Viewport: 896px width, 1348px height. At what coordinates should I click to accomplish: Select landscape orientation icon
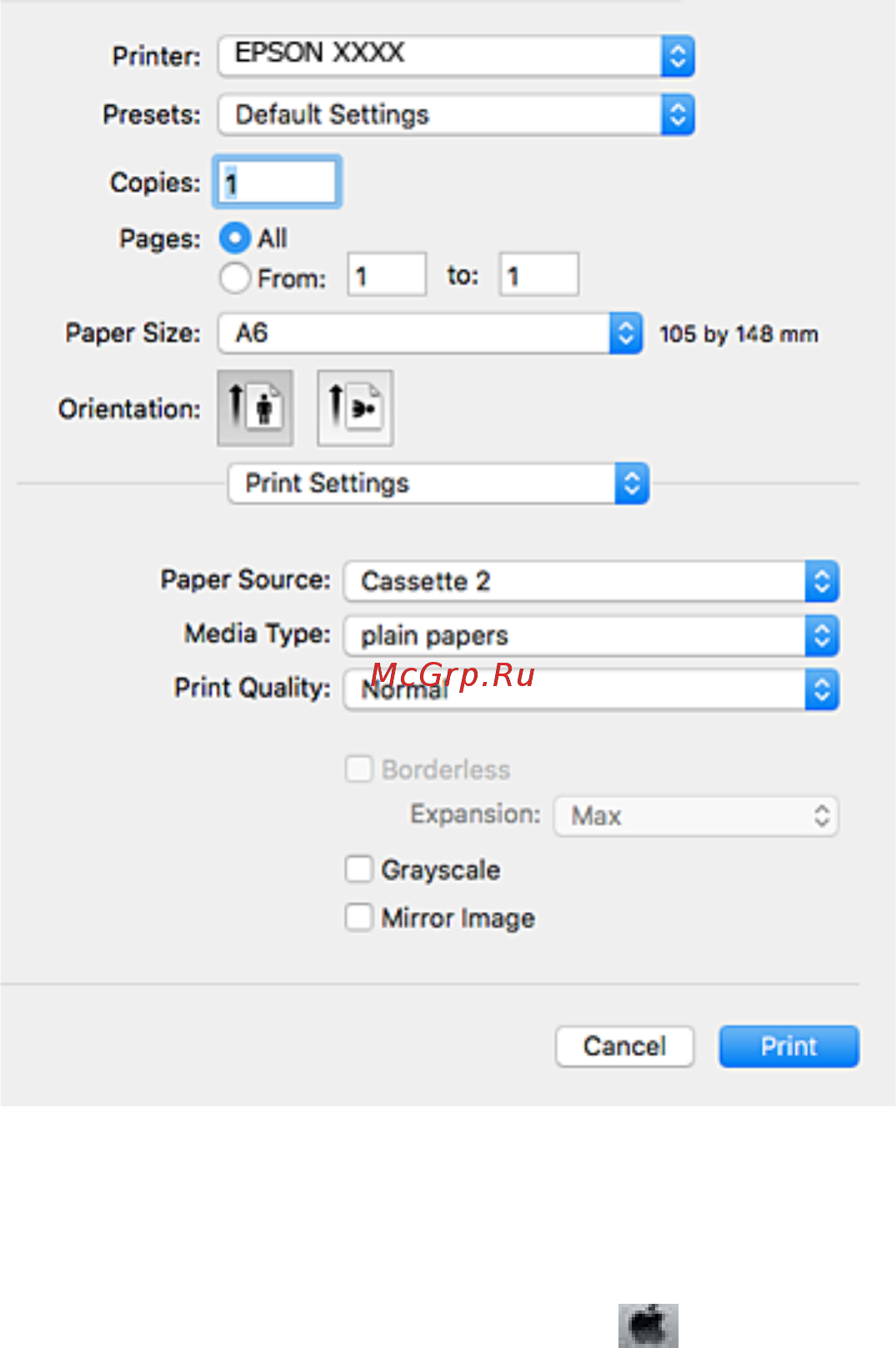pos(355,408)
